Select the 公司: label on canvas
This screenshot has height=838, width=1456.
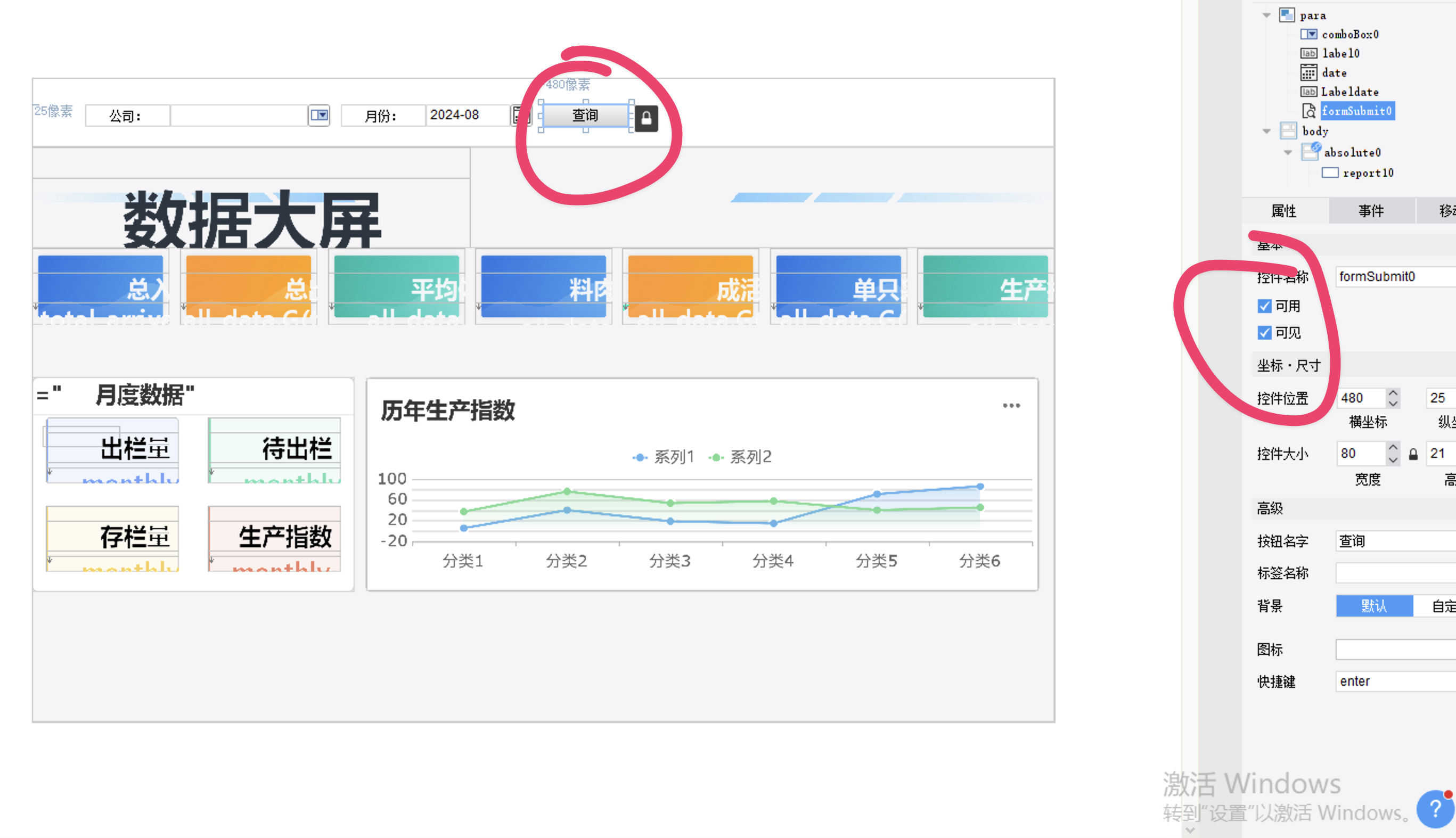click(x=127, y=116)
